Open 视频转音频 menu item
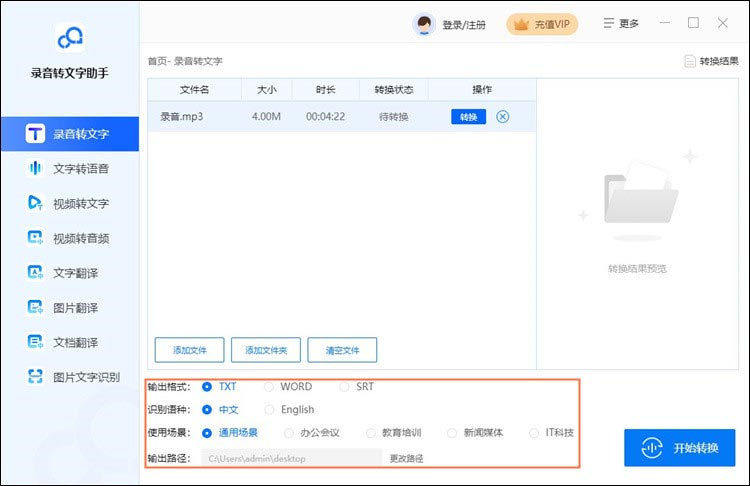 click(70, 238)
